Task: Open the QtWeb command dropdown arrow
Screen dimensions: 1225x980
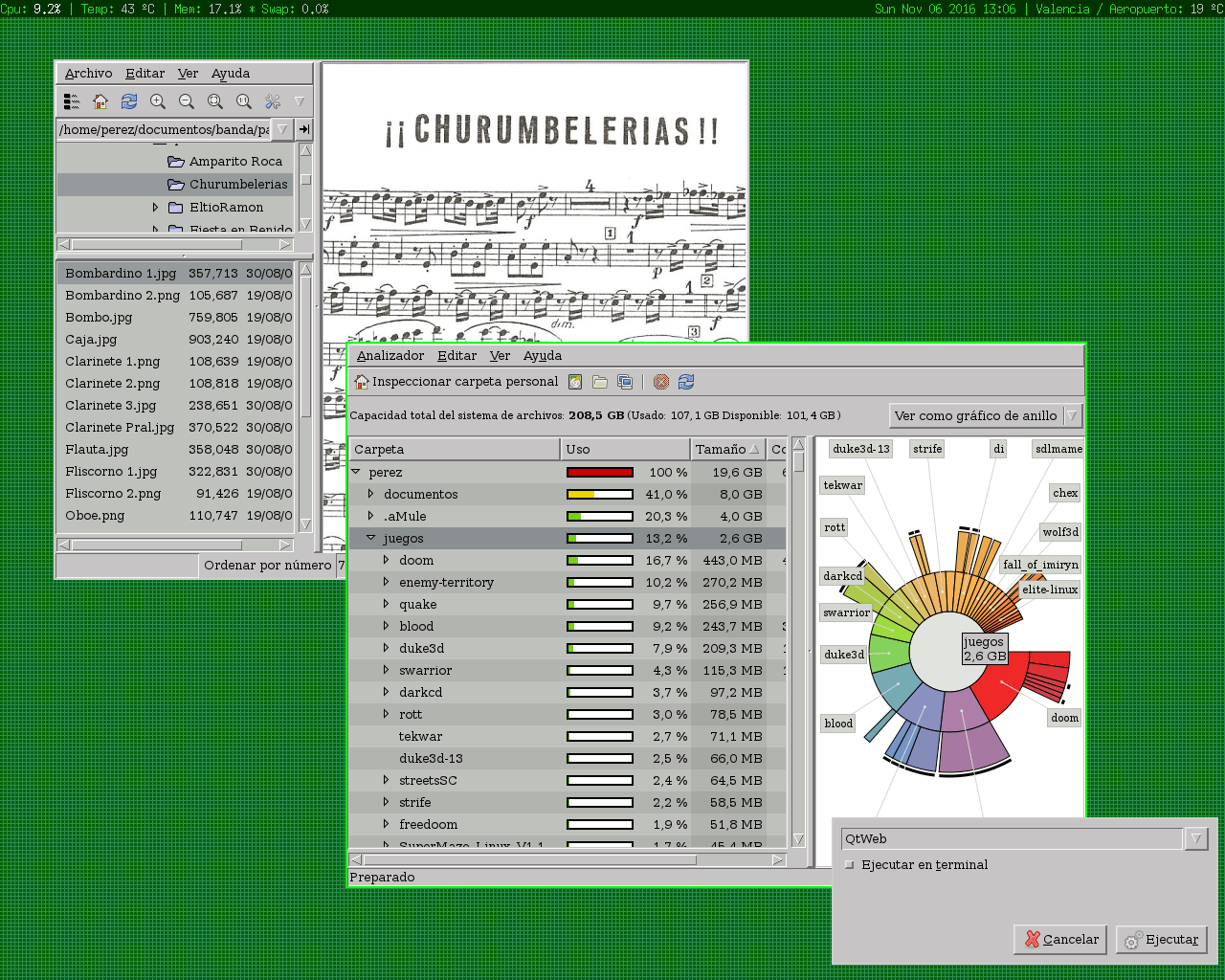Action: point(1195,839)
